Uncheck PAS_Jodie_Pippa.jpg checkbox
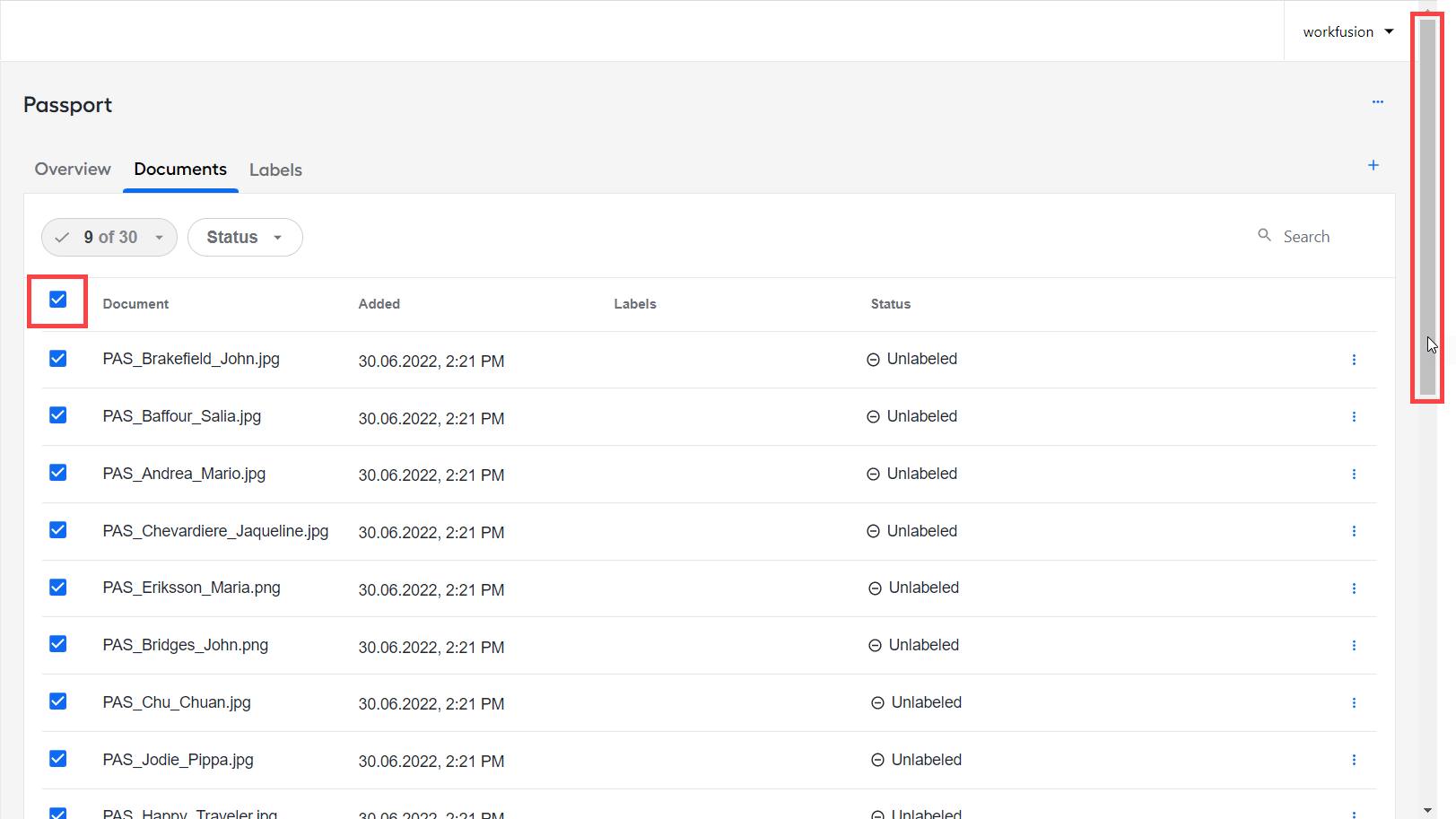 click(x=57, y=759)
